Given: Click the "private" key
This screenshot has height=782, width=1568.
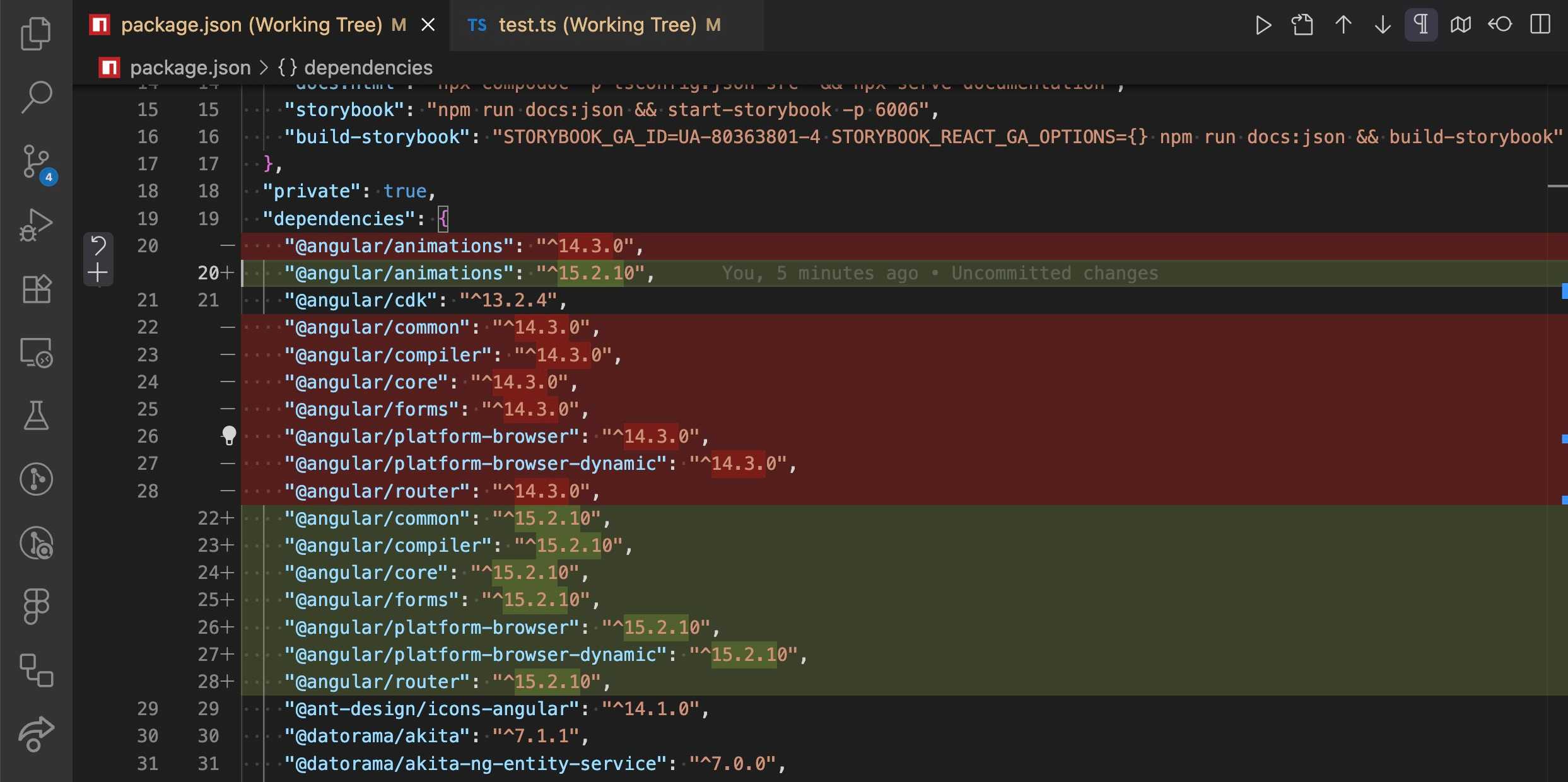Looking at the screenshot, I should [x=312, y=191].
